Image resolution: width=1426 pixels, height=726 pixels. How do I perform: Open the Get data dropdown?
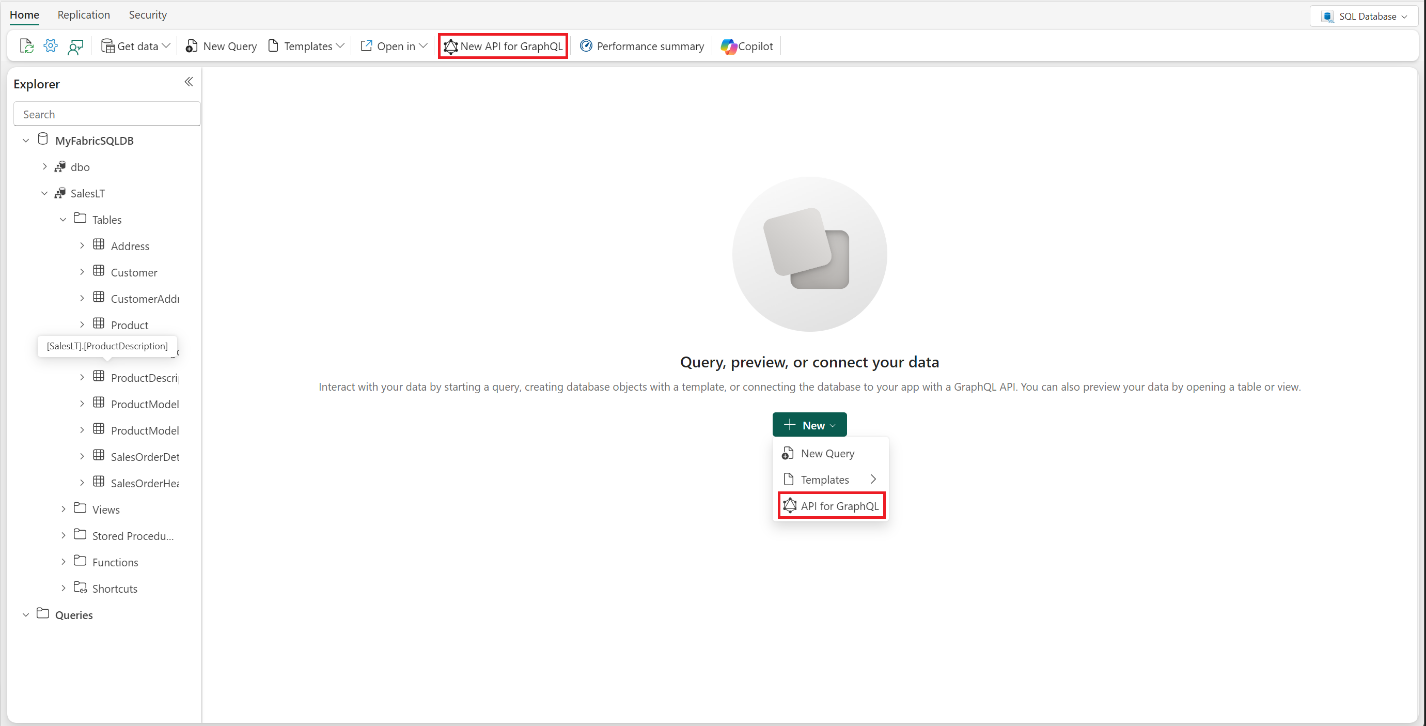click(135, 46)
